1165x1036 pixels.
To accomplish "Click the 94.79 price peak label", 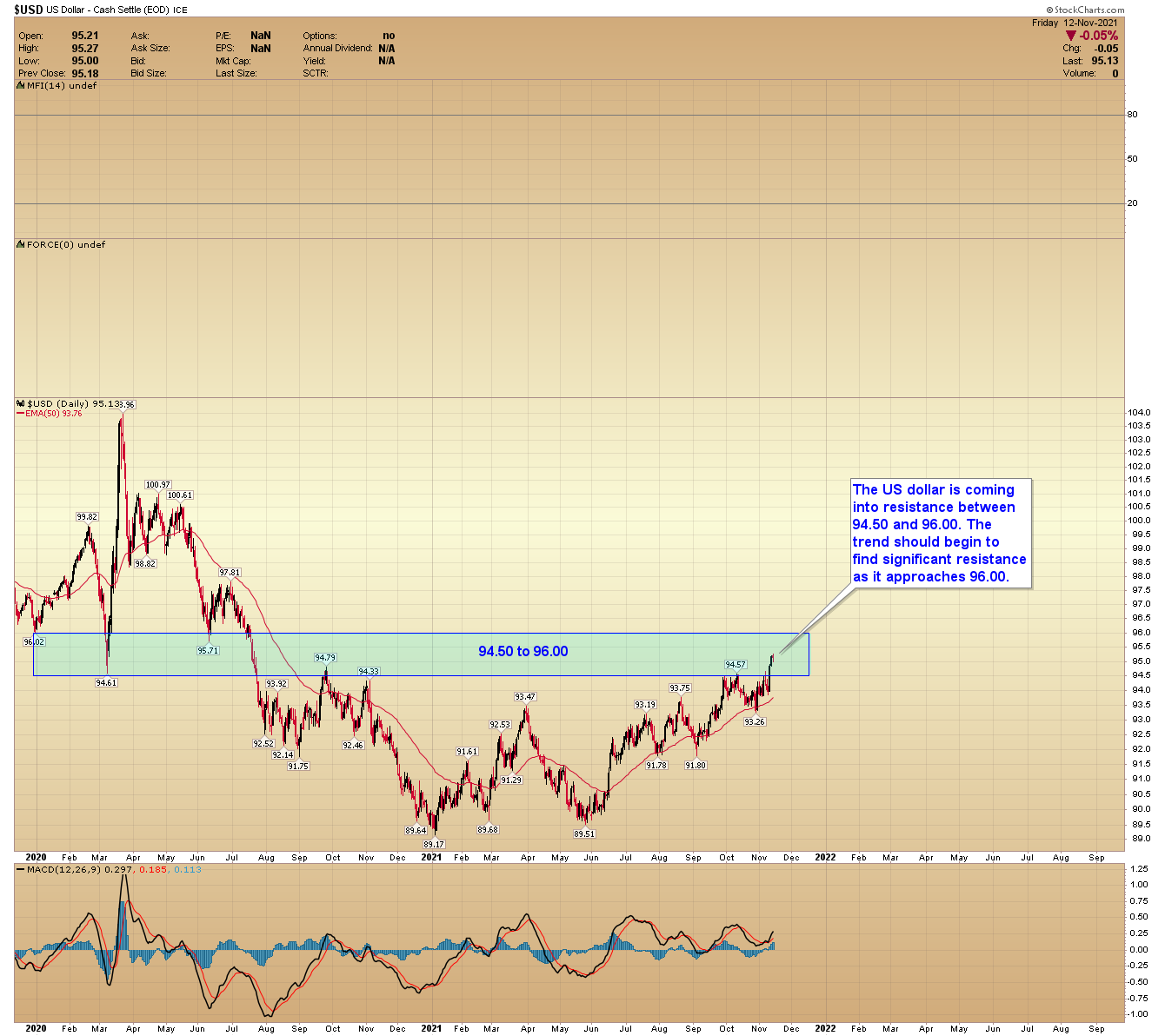I will click(x=325, y=658).
